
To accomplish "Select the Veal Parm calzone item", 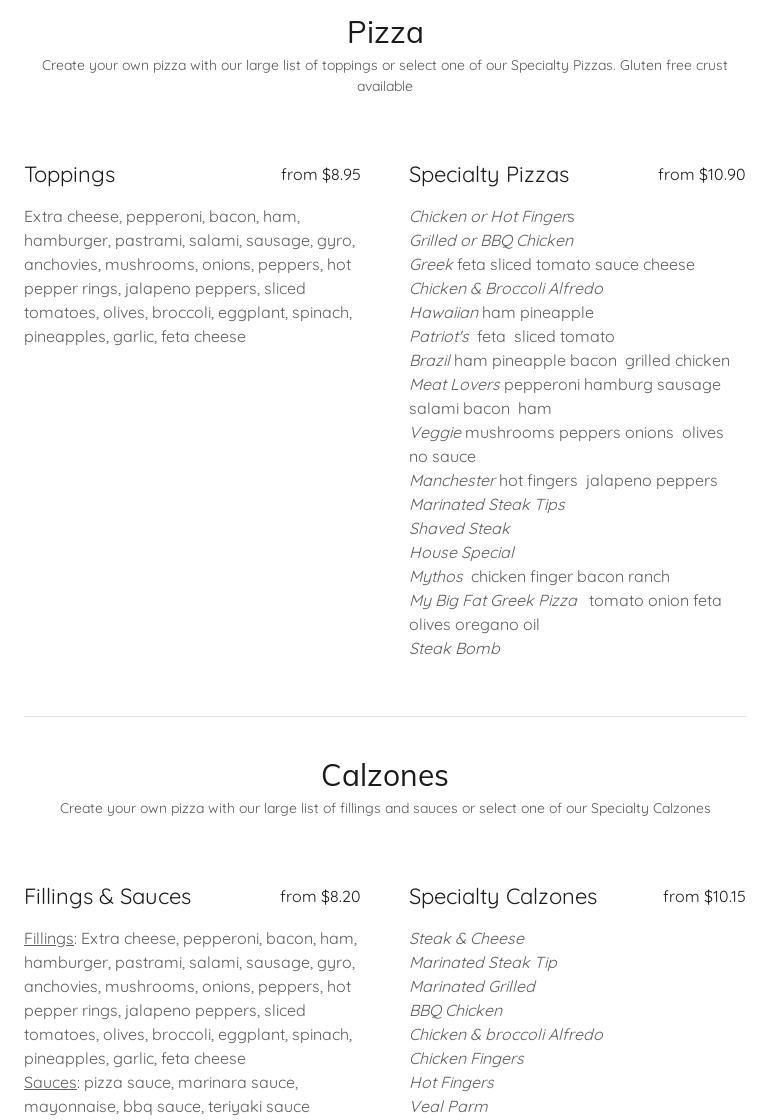I will point(449,1107).
